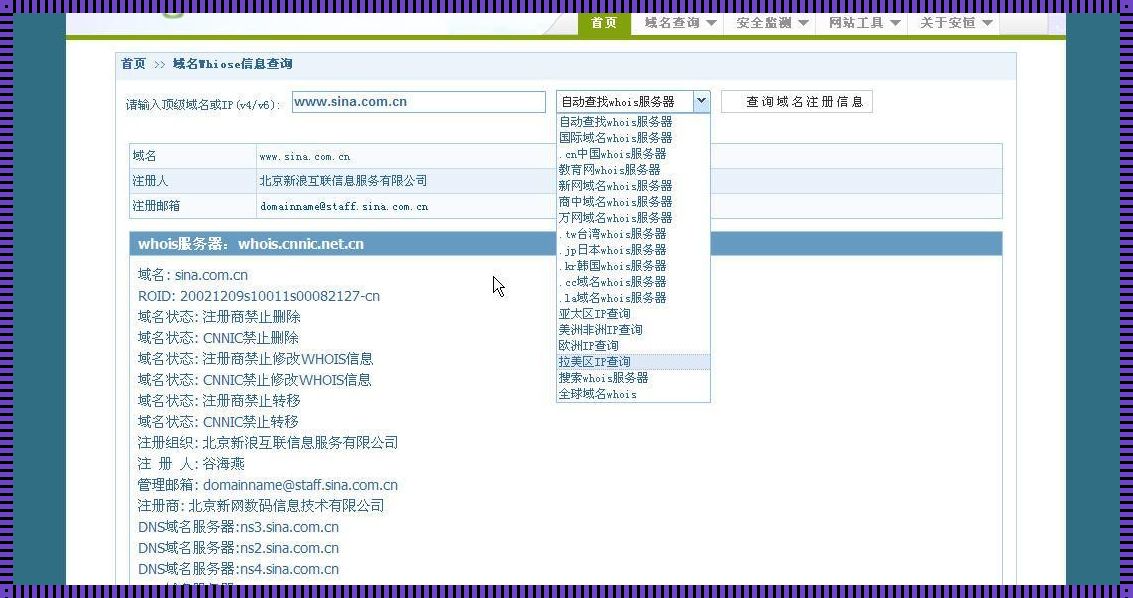
Task: Click 注册组织: 北京新浪互联信息服务有限公司 line
Action: [268, 443]
